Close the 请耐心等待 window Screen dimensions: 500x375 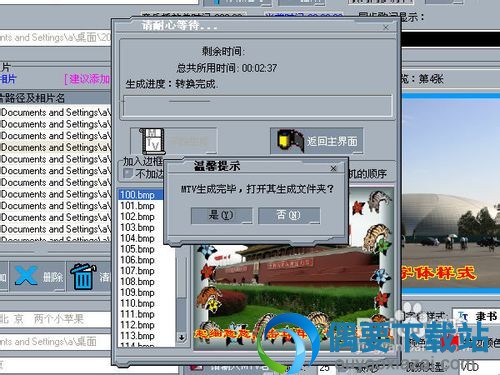pos(386,27)
